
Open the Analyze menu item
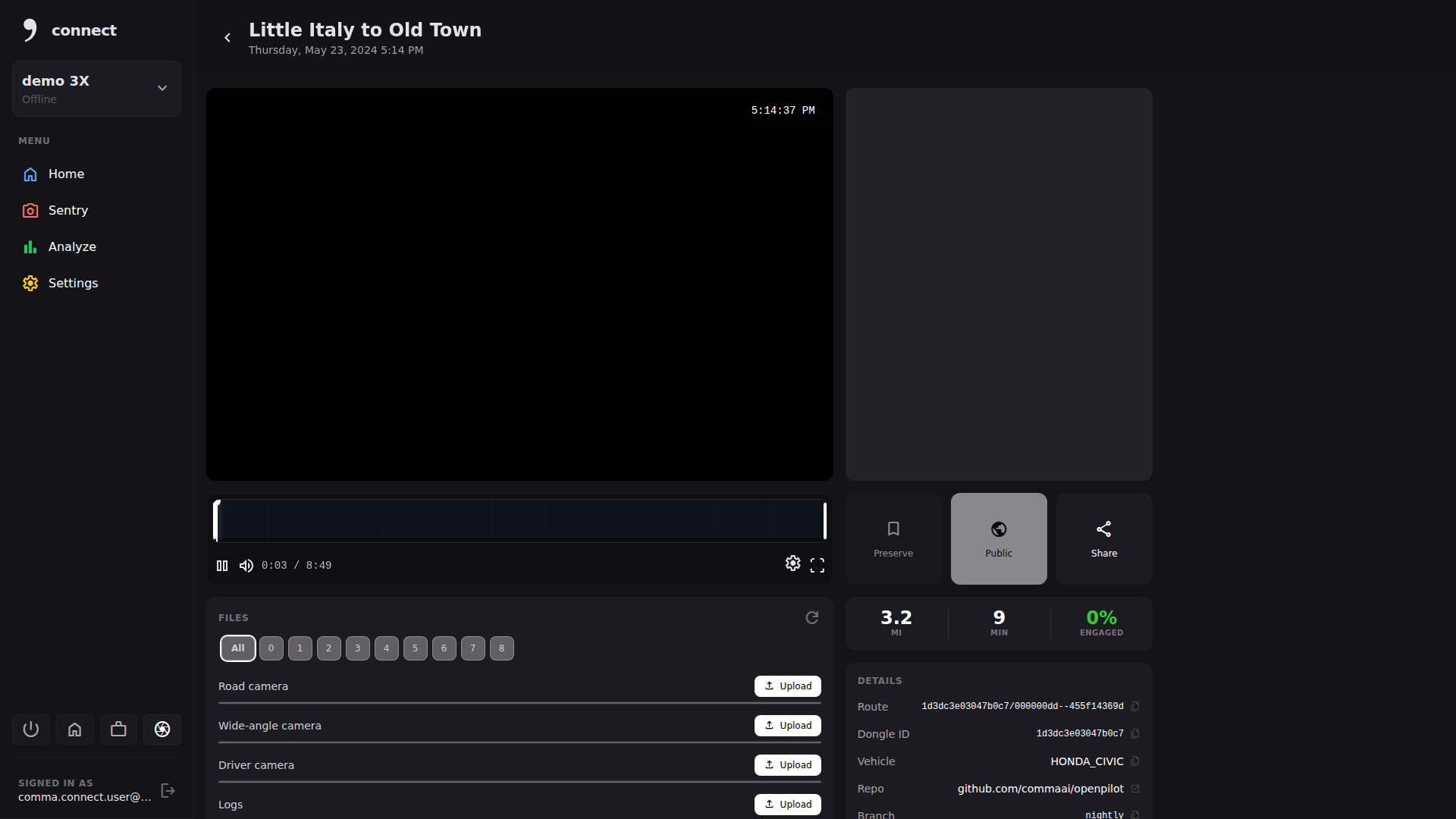tap(71, 247)
